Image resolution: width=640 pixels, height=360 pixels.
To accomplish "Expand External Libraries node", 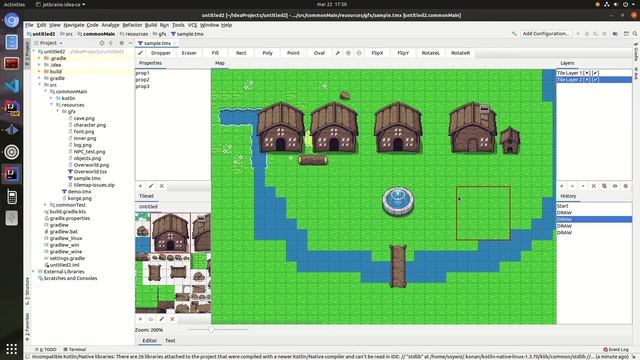I will click(x=34, y=271).
